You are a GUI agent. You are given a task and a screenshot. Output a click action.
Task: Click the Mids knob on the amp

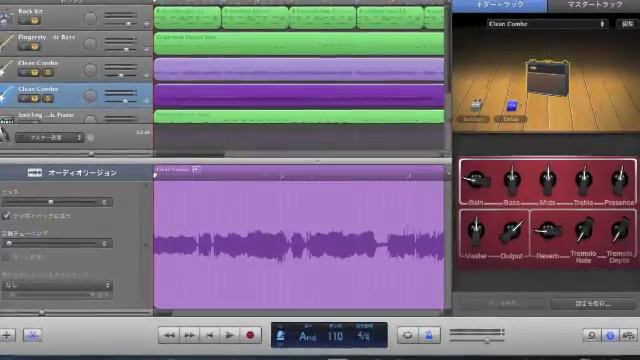[548, 179]
